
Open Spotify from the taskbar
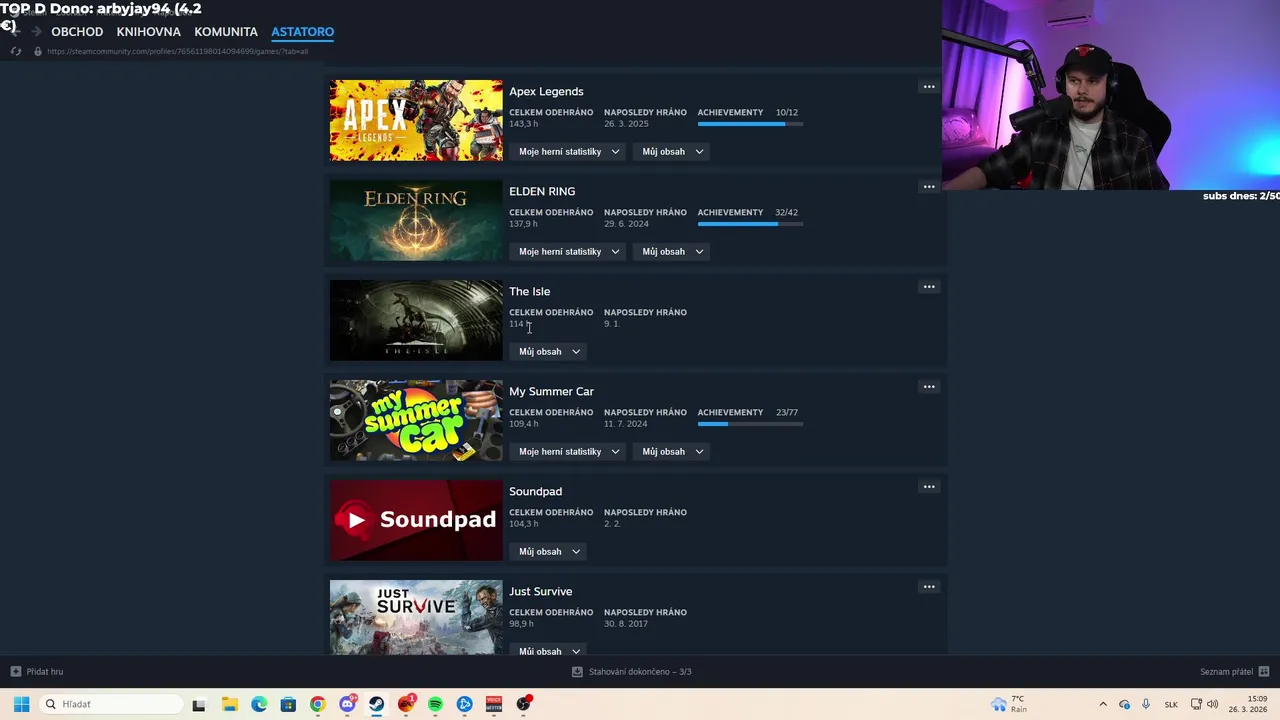435,704
